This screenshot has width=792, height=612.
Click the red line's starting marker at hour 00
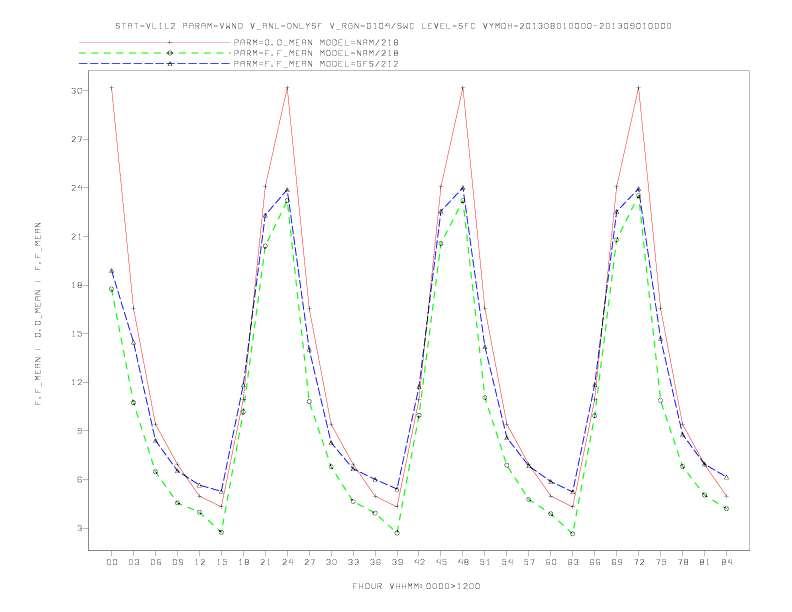click(112, 88)
